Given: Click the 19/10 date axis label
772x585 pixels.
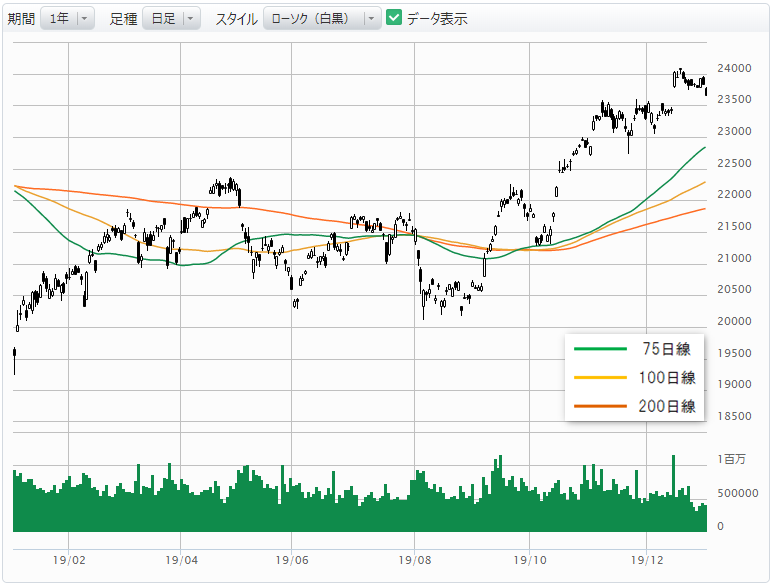Looking at the screenshot, I should 530,560.
